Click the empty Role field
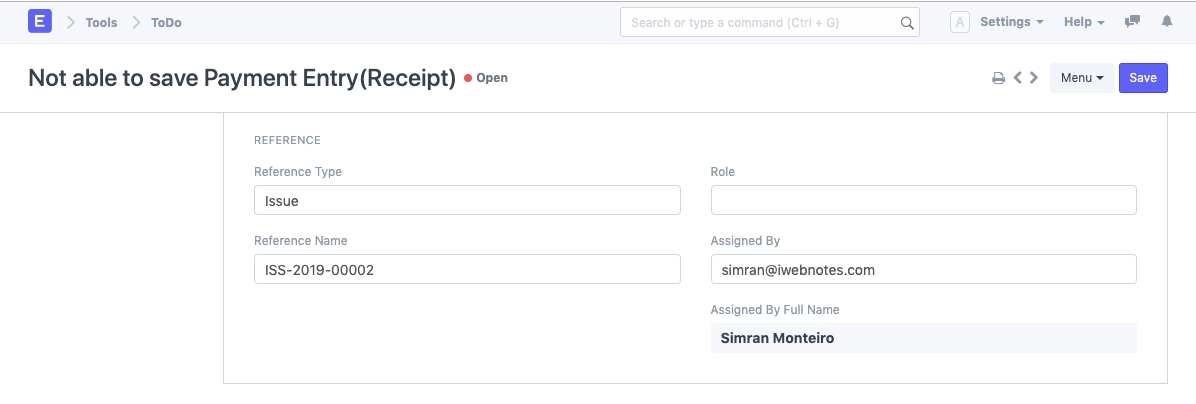Image resolution: width=1196 pixels, height=404 pixels. click(x=923, y=200)
